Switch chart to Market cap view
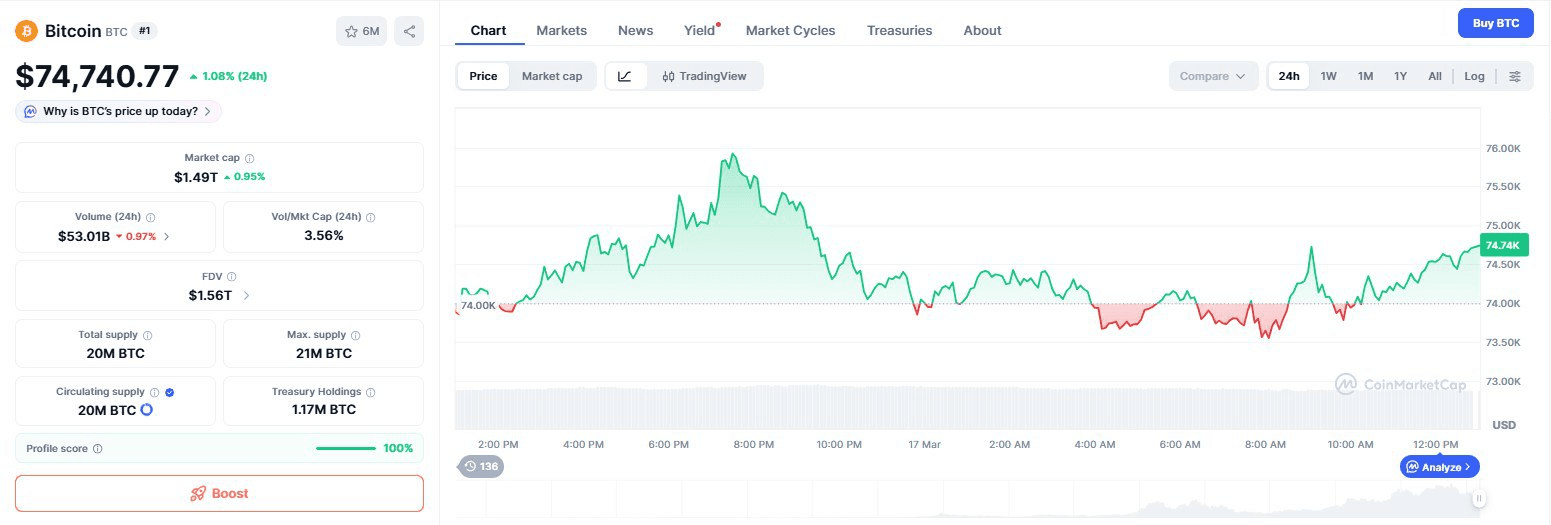 coord(551,76)
